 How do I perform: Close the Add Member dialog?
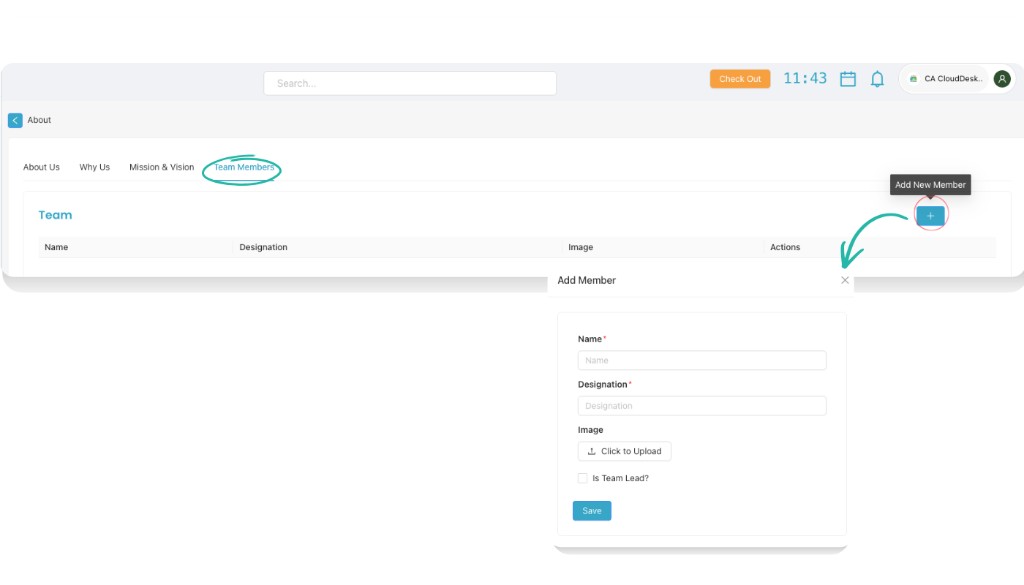[845, 280]
